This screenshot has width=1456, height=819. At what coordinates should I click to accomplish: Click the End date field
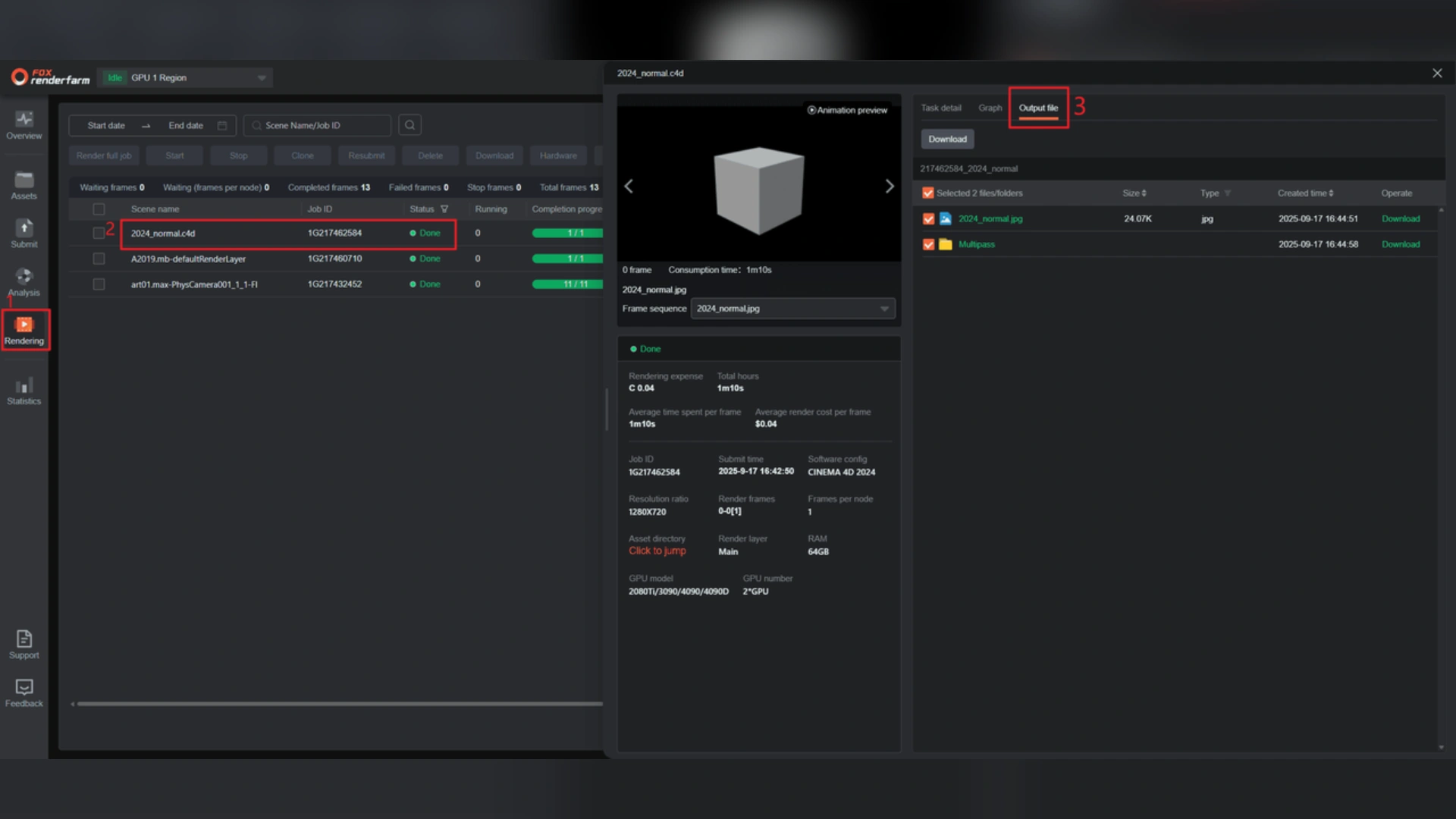point(186,126)
